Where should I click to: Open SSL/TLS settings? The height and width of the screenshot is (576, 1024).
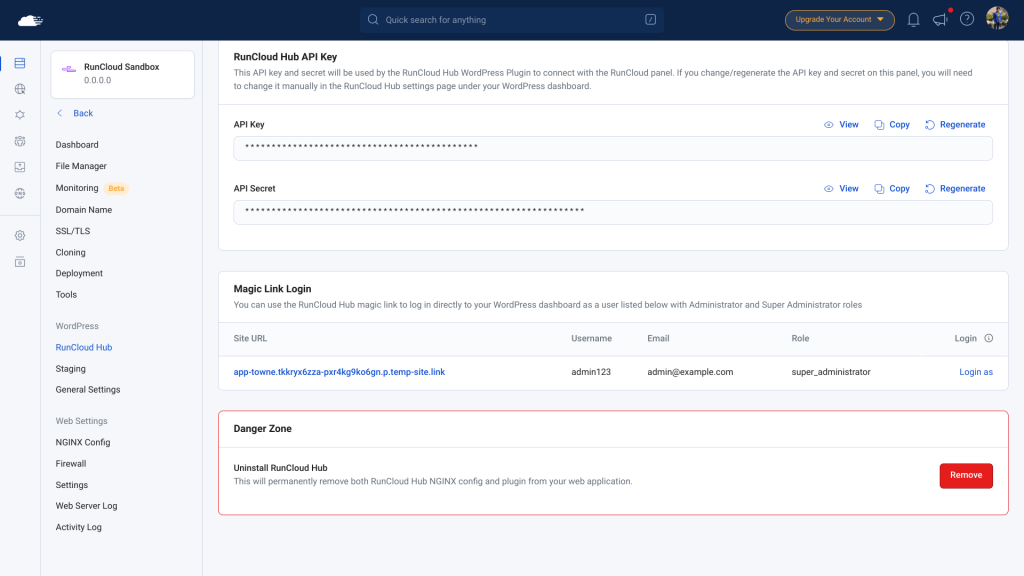tap(72, 231)
